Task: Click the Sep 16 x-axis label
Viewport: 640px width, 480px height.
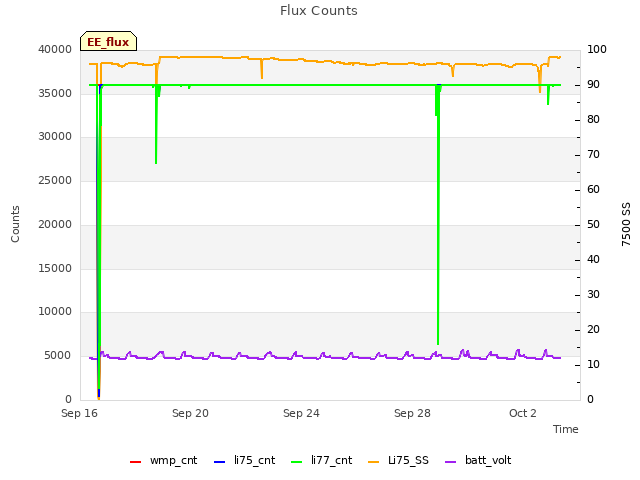Action: (x=79, y=413)
